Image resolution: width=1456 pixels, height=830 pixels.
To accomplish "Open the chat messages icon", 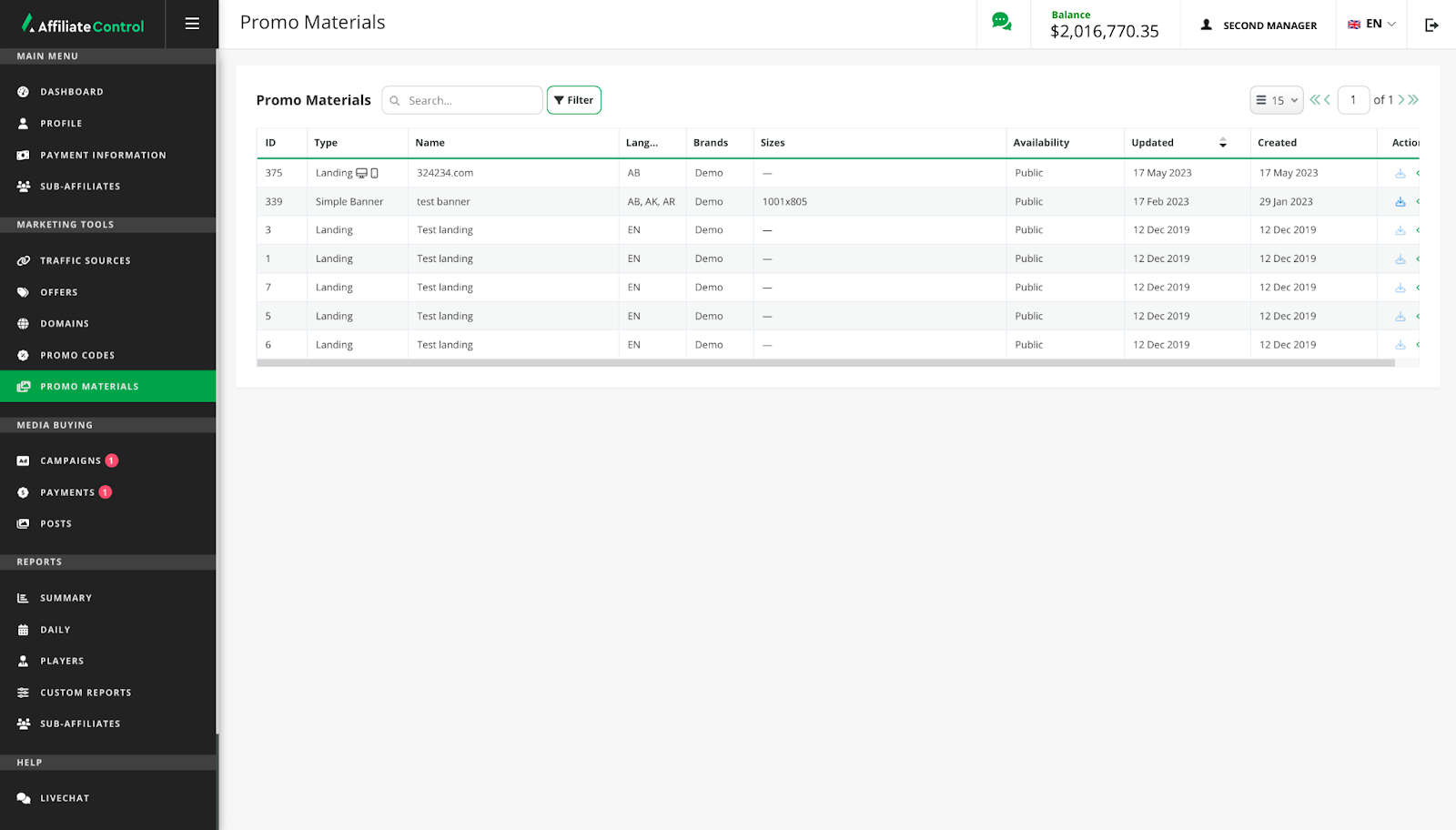I will tap(1002, 23).
